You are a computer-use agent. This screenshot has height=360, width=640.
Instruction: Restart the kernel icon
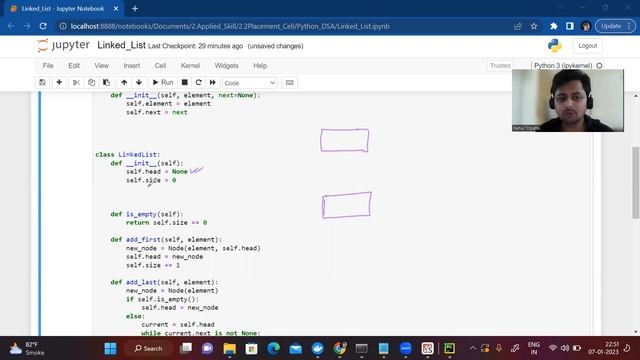(198, 82)
